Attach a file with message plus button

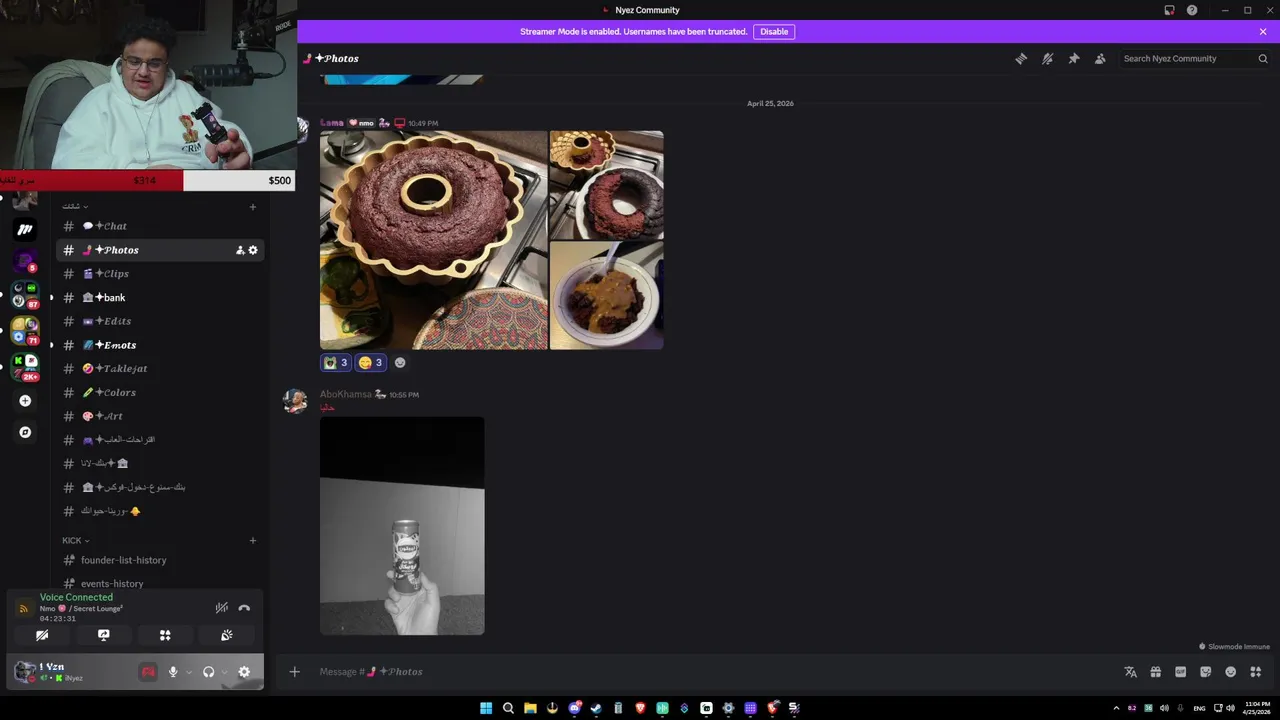(x=294, y=672)
